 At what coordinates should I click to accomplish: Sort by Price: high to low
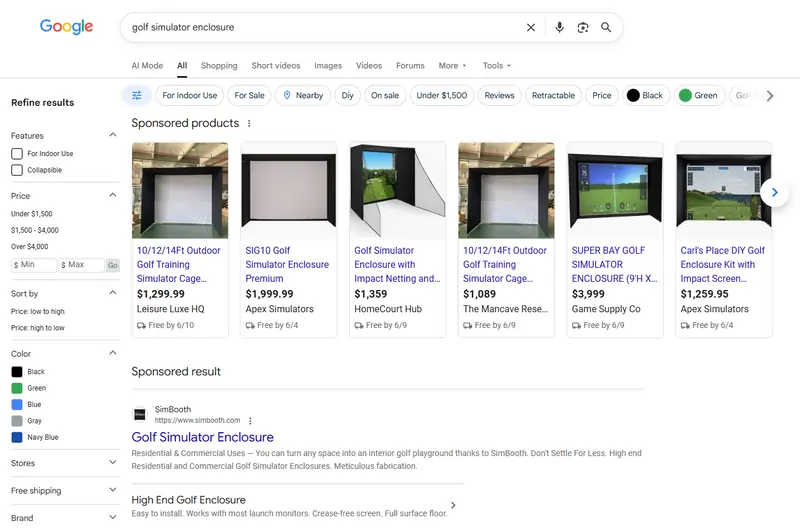pos(38,328)
